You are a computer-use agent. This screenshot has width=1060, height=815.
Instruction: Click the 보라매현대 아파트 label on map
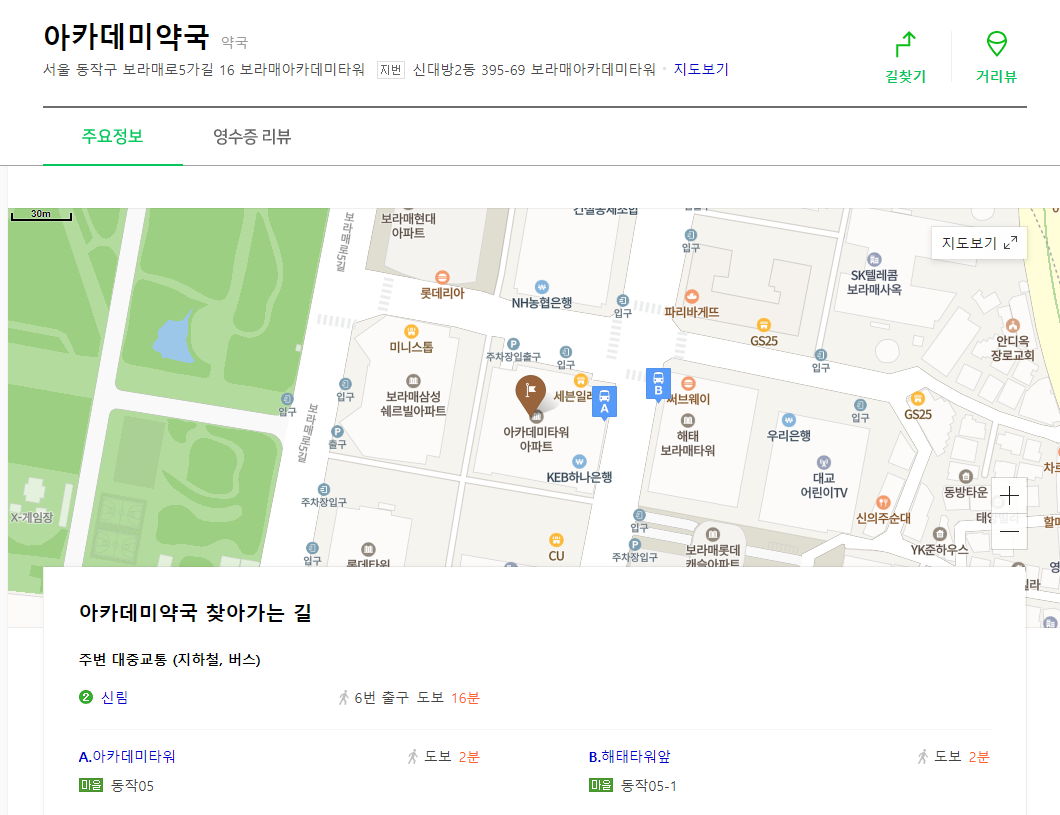click(x=408, y=226)
